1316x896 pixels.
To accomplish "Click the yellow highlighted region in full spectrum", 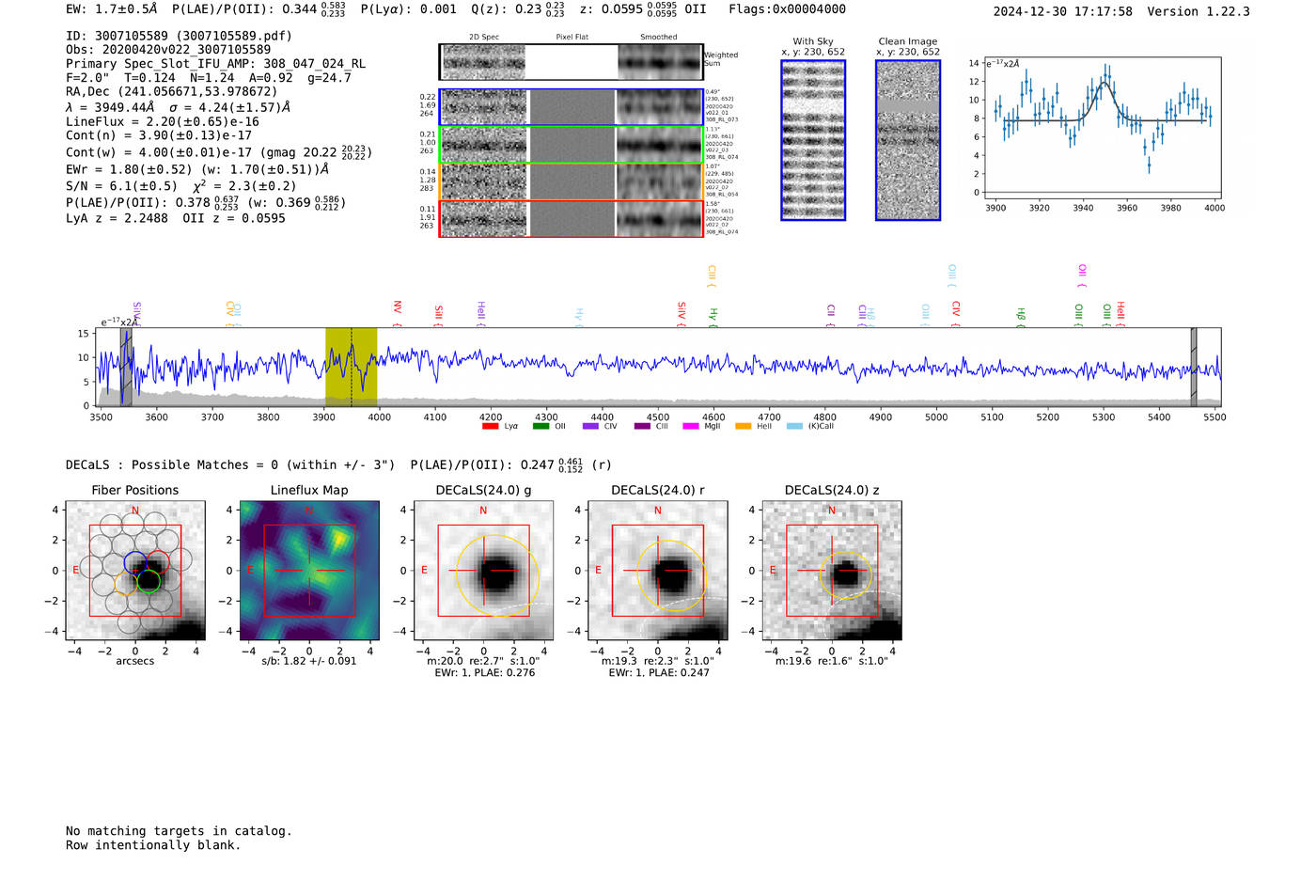I will tap(352, 367).
